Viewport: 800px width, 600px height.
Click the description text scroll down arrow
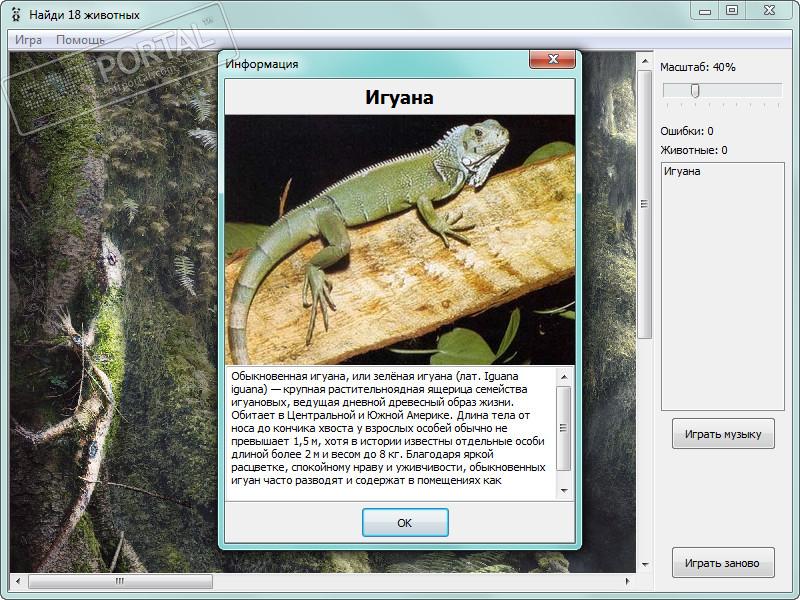(564, 490)
